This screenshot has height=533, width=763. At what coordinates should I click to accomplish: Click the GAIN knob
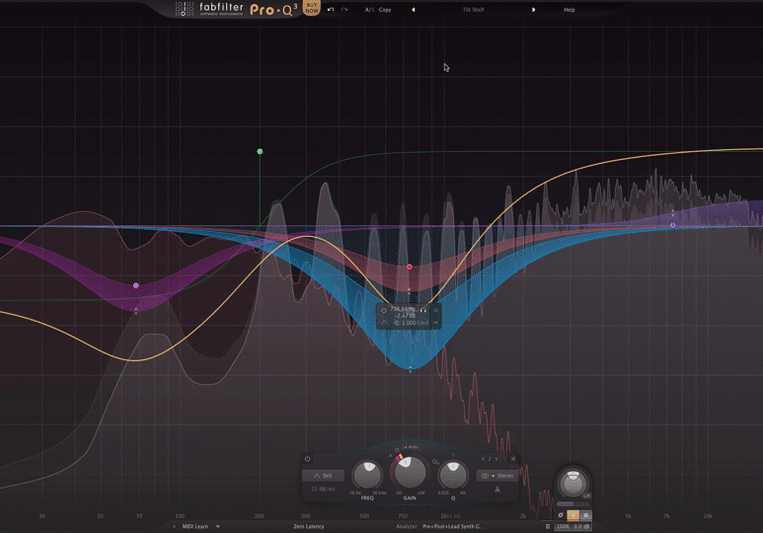pos(410,472)
